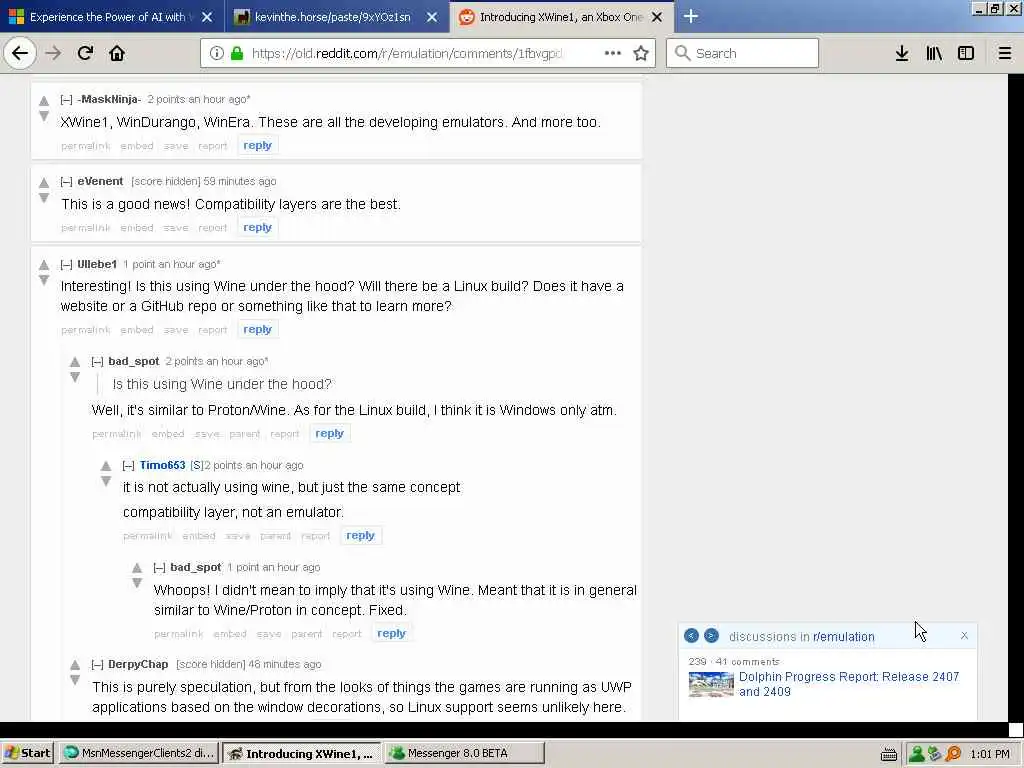The image size is (1024, 768).
Task: Go to parent of Timo653's comment
Action: click(x=276, y=536)
